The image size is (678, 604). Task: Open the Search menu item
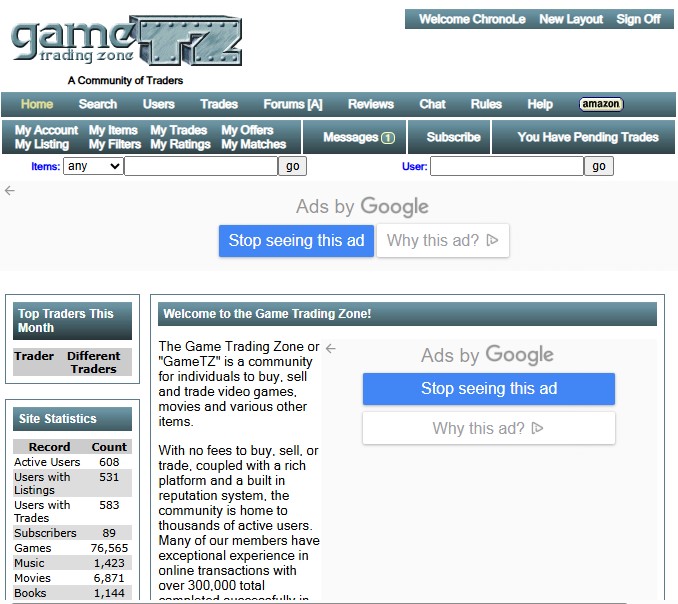(98, 104)
